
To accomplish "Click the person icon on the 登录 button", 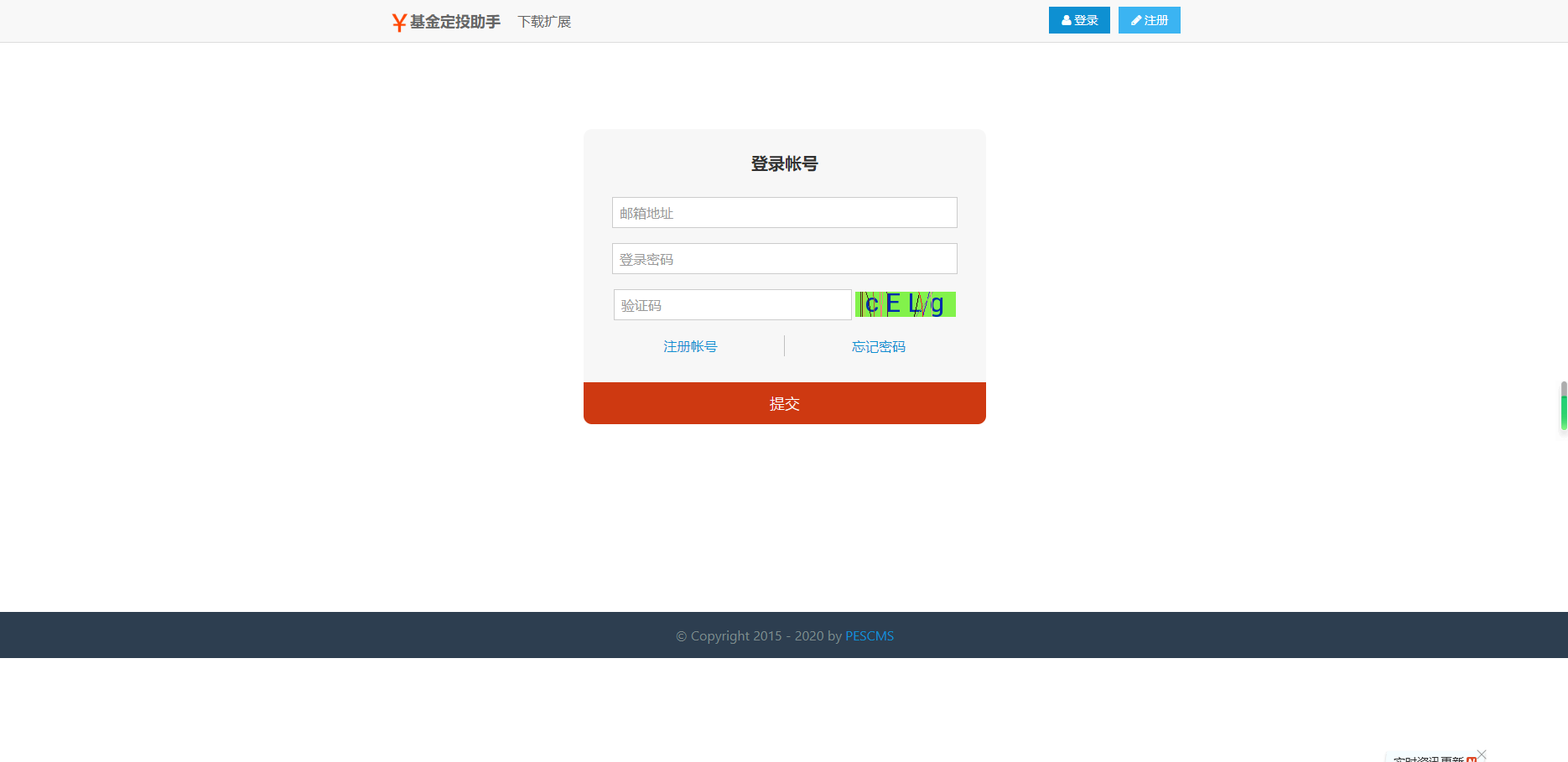I will click(x=1066, y=19).
